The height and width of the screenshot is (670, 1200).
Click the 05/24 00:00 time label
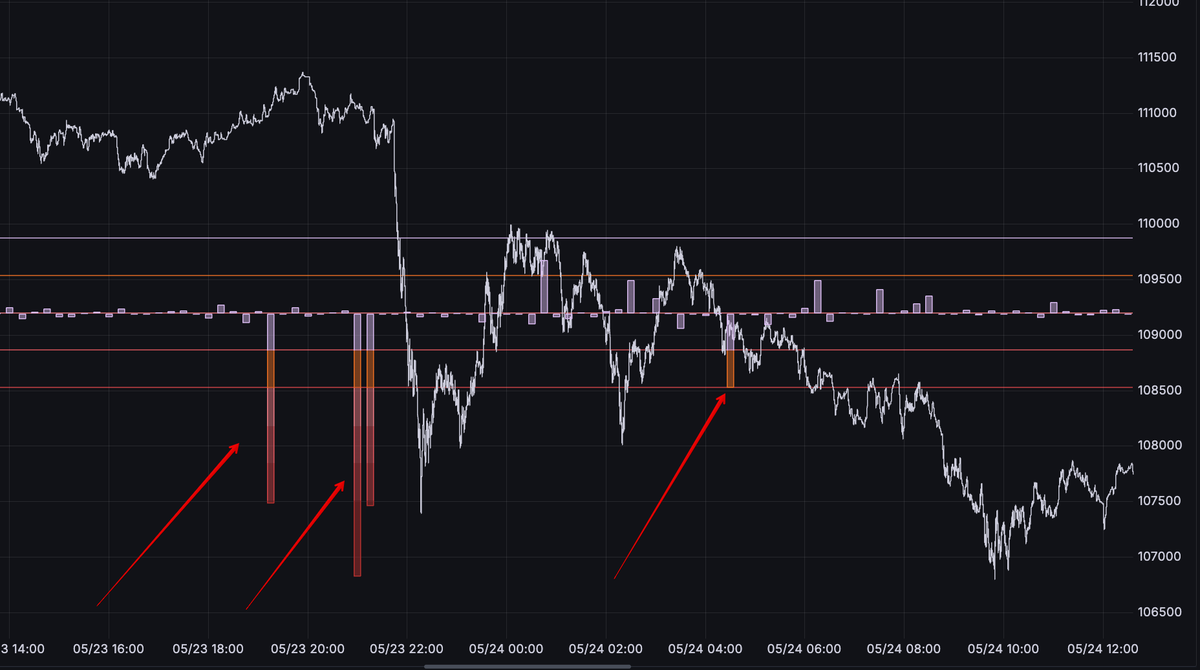point(506,649)
